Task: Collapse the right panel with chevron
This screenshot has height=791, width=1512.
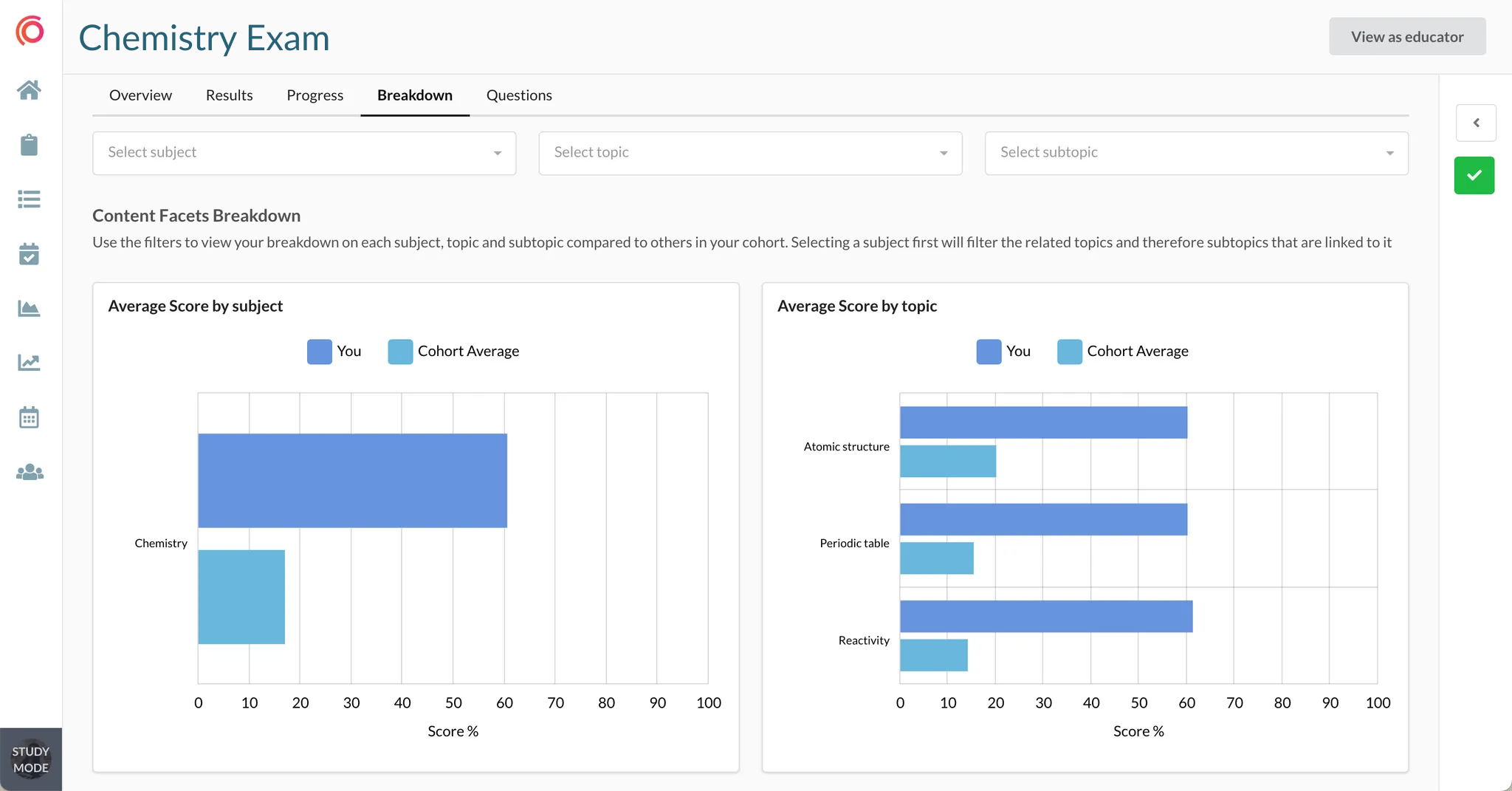Action: point(1476,123)
